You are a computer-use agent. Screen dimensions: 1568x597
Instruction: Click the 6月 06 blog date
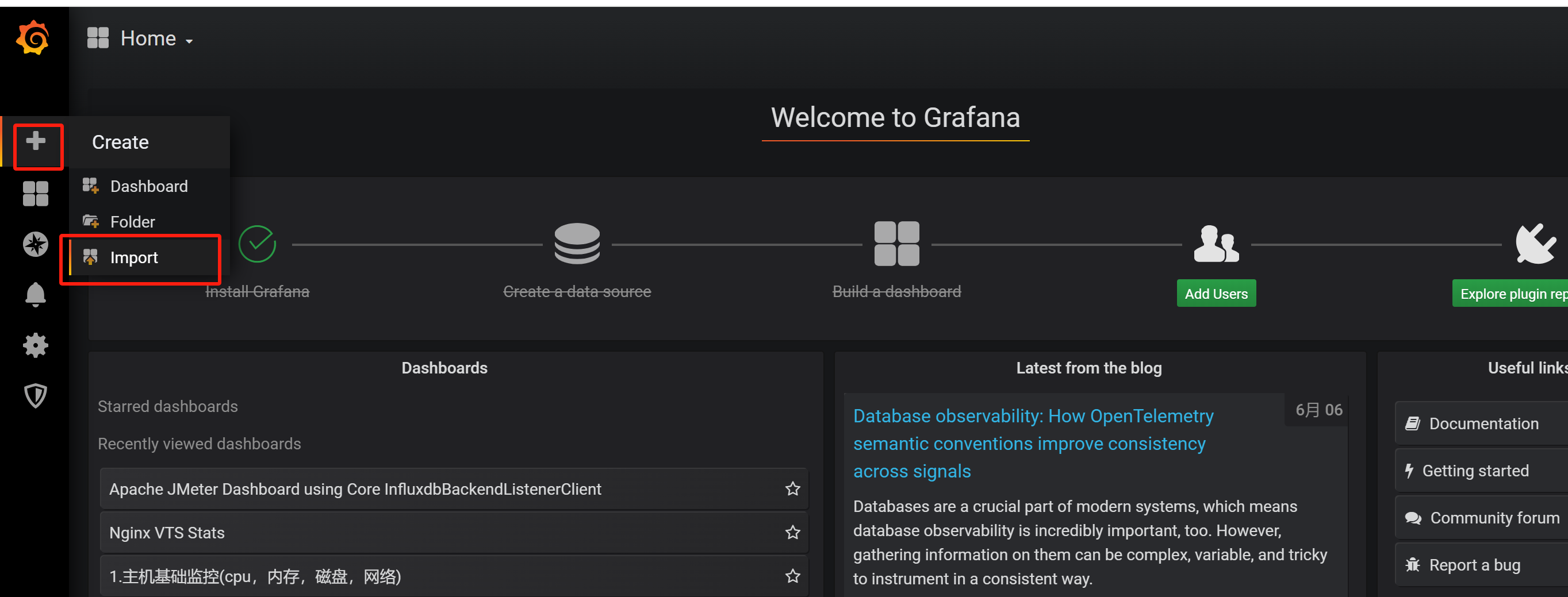(1318, 410)
